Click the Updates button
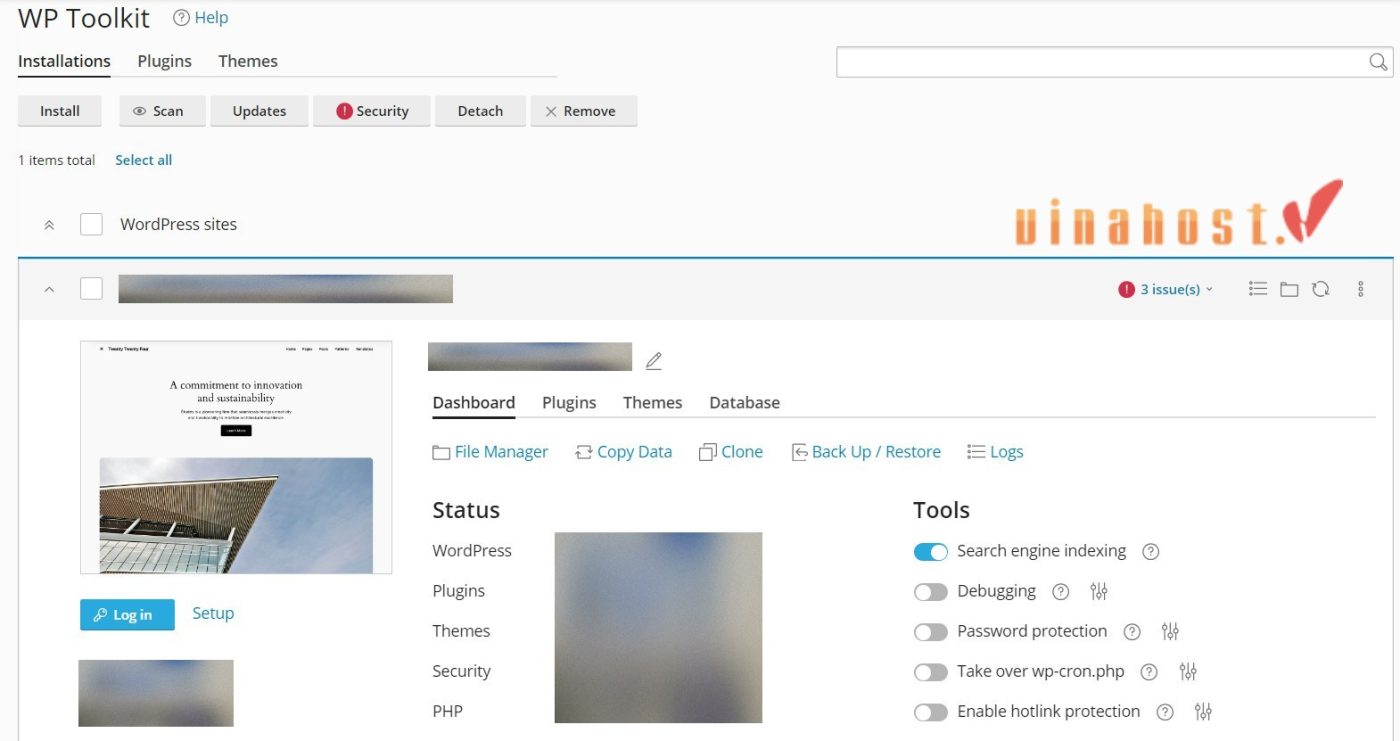Screen dimensions: 1400x741 click(x=260, y=111)
